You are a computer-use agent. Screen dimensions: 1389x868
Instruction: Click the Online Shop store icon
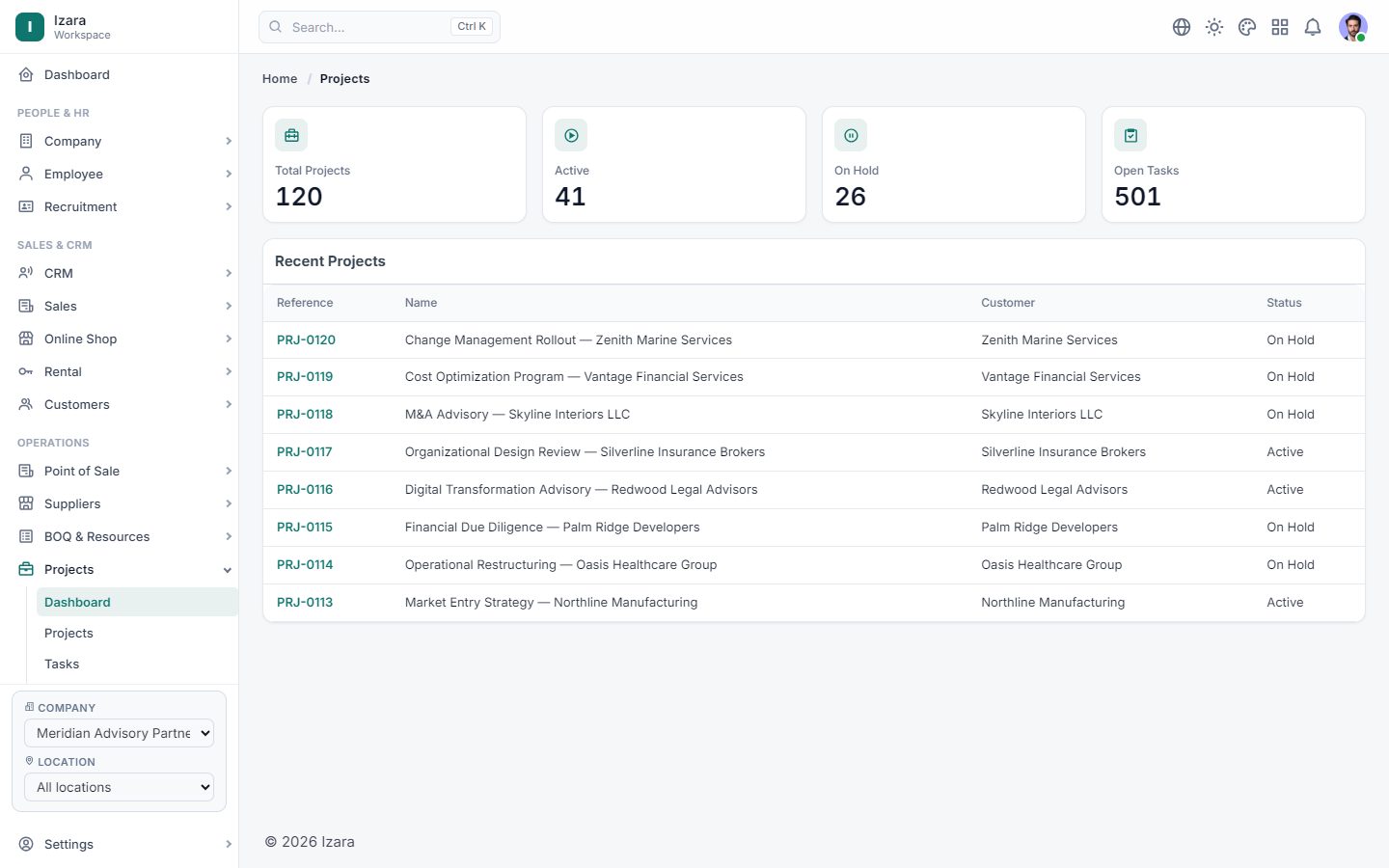click(x=26, y=339)
